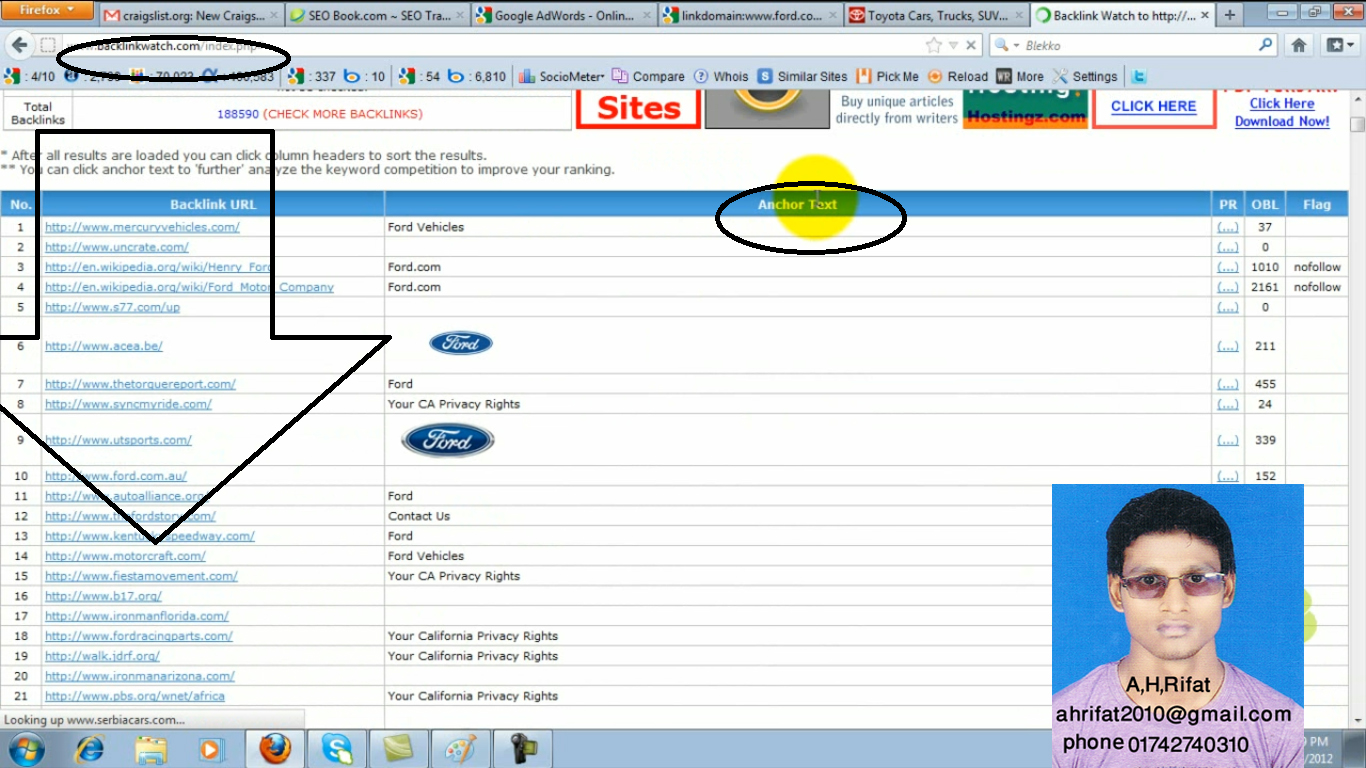Launch Internet Explorer from the taskbar
1366x768 pixels.
click(90, 749)
